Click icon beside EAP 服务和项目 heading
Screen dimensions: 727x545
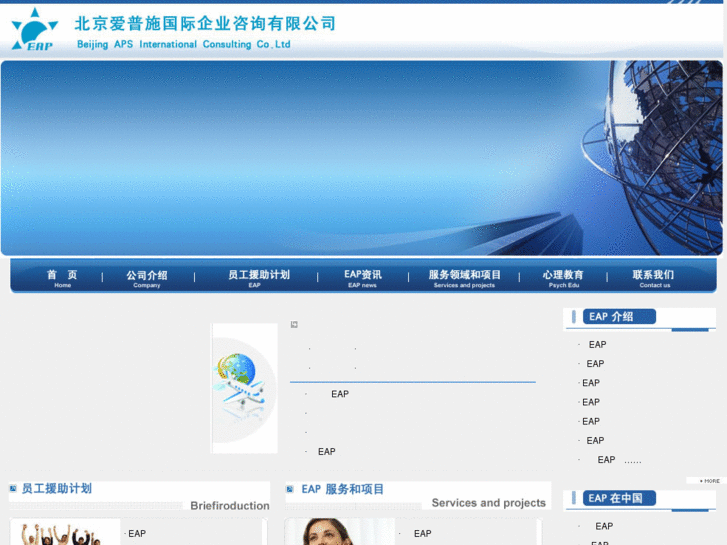(x=290, y=489)
